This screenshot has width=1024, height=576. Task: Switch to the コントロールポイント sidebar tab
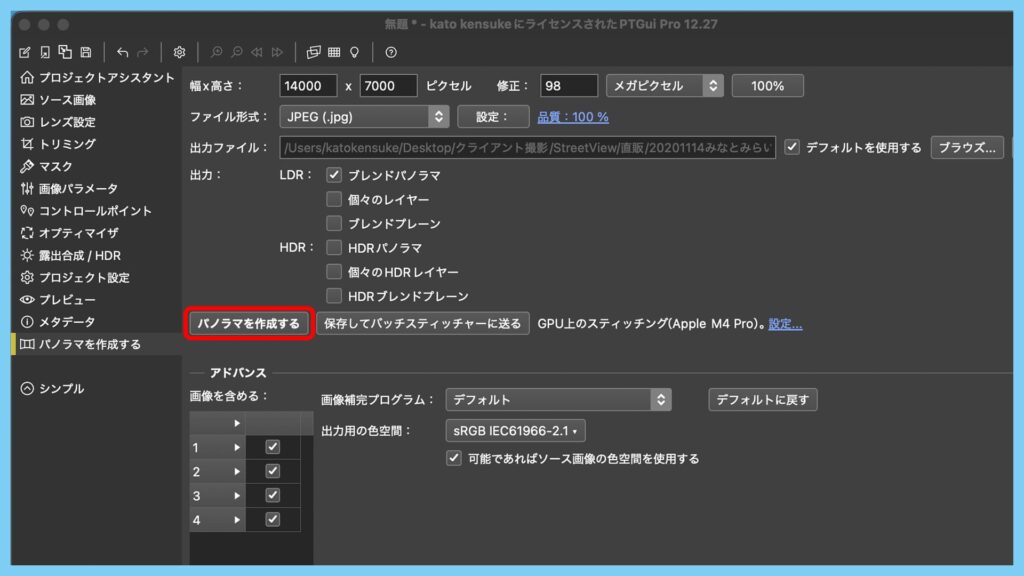pyautogui.click(x=95, y=211)
